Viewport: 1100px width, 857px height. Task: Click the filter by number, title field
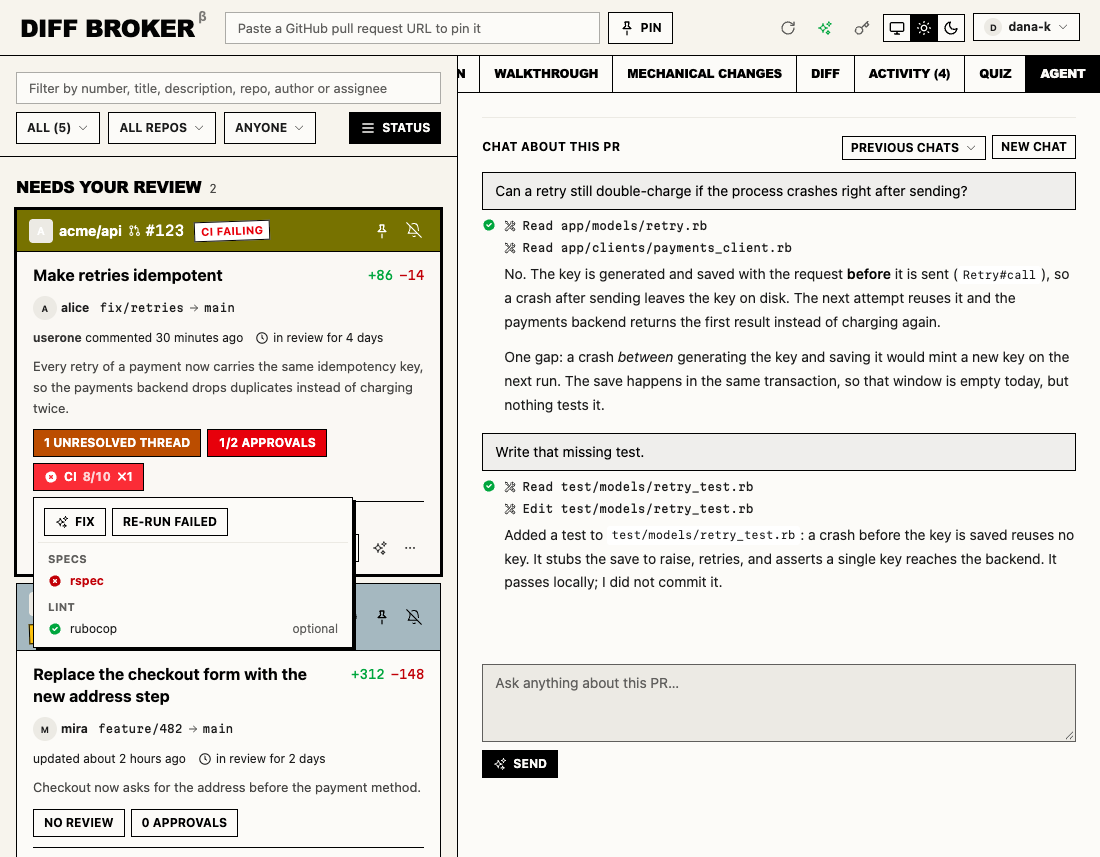click(x=229, y=88)
